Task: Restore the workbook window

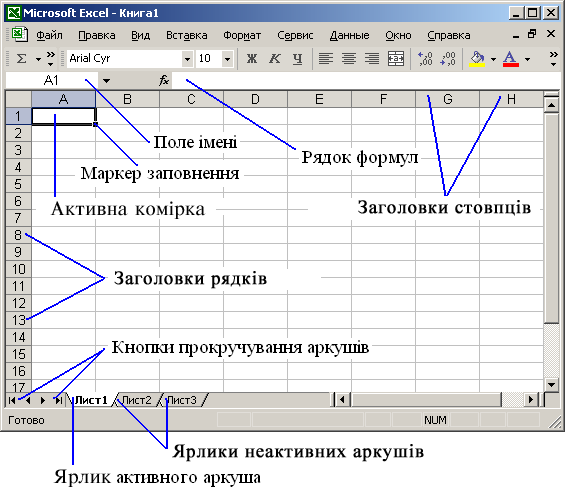Action: pos(532,35)
